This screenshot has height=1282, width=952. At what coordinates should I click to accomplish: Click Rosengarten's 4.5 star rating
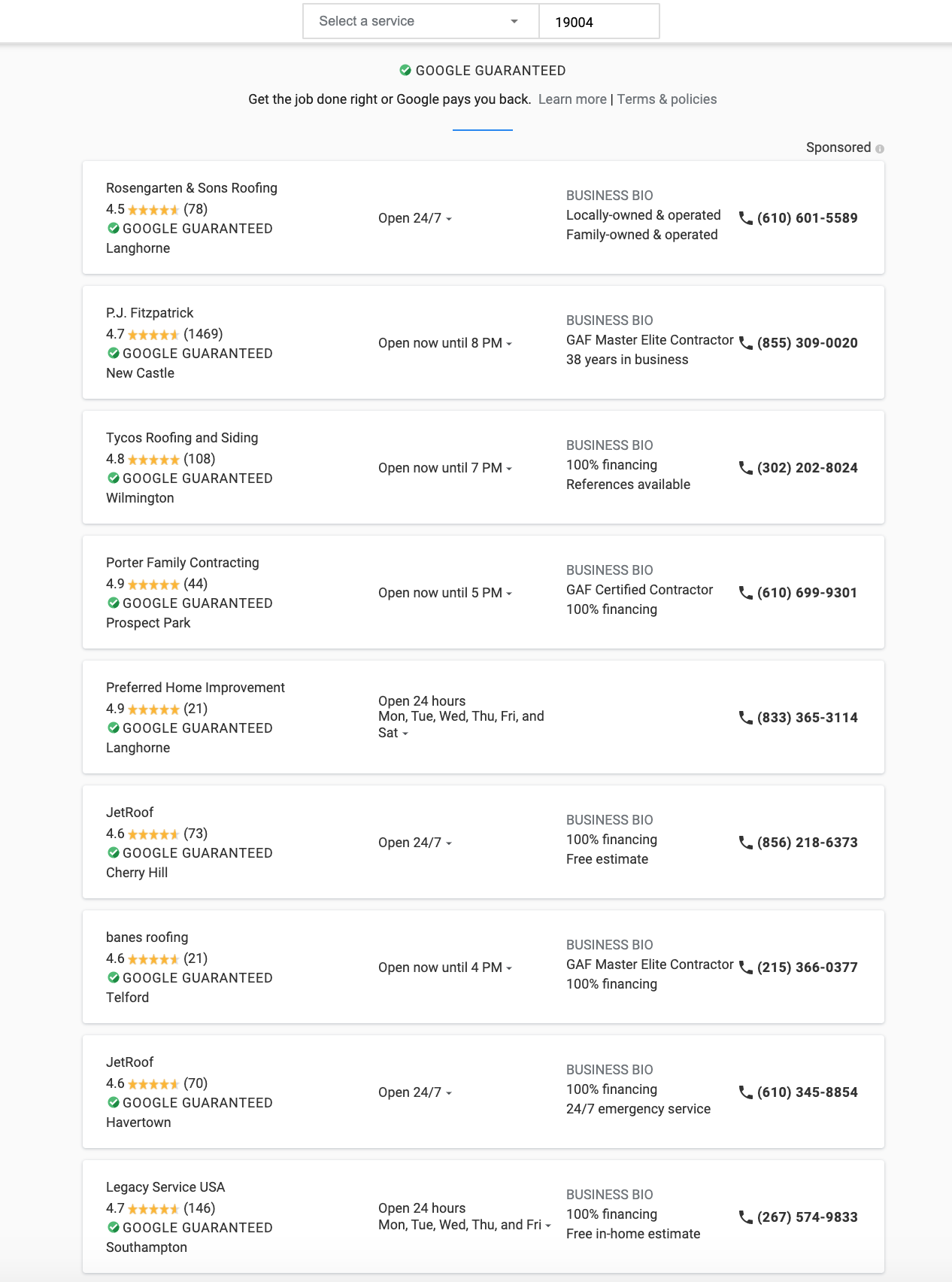153,209
